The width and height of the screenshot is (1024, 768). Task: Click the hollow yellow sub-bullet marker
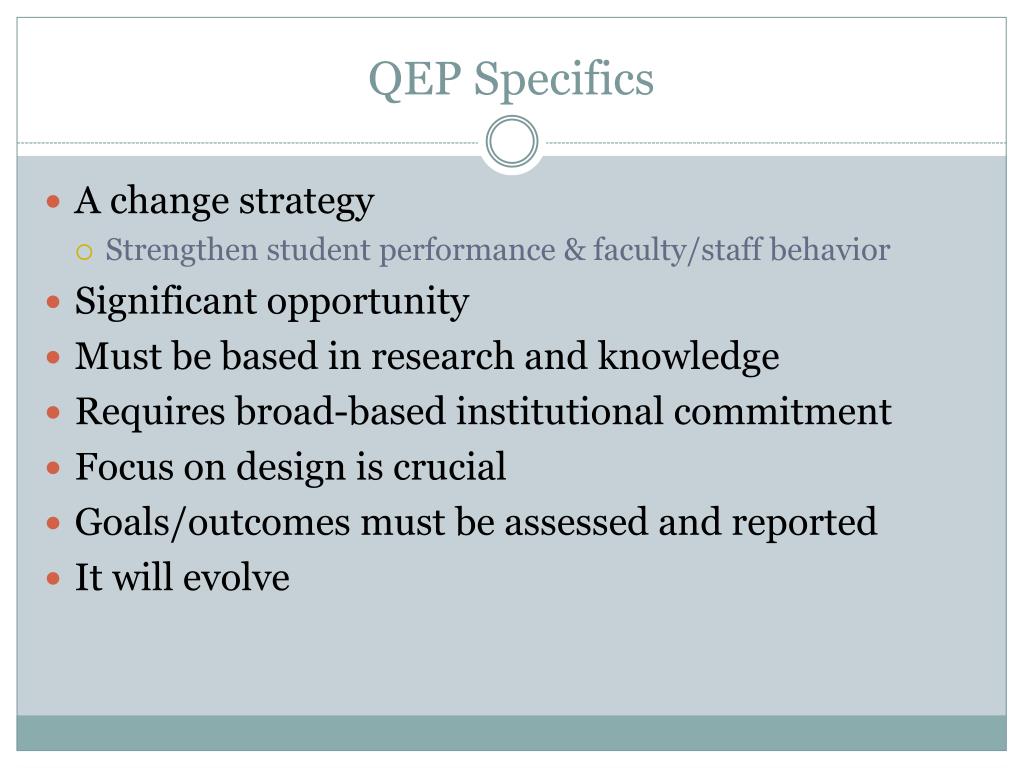pyautogui.click(x=84, y=251)
